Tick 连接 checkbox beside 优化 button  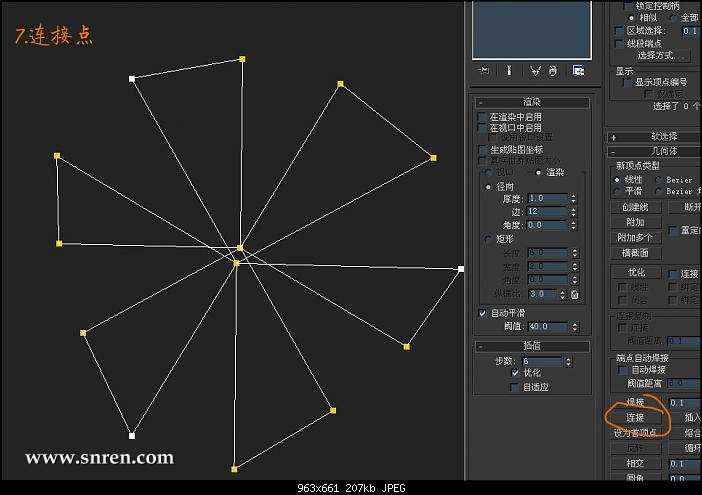click(672, 273)
